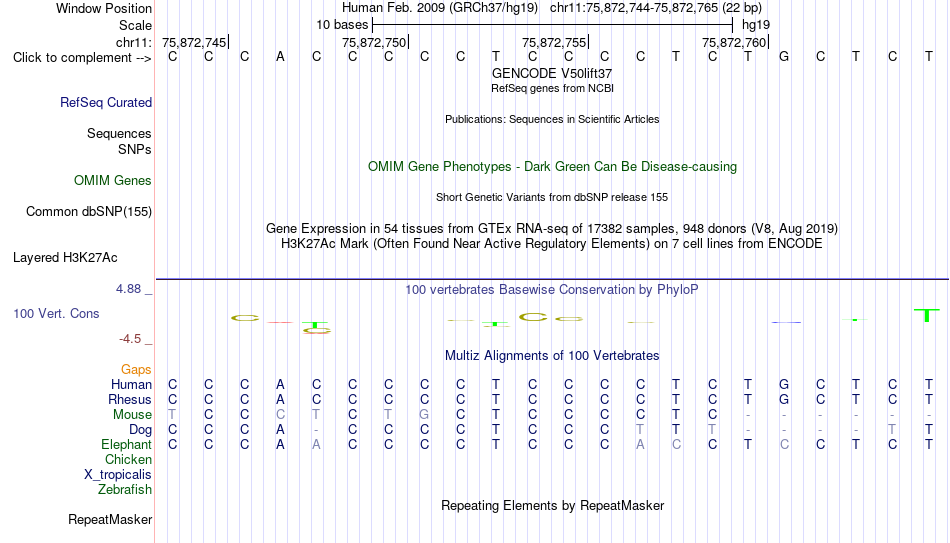Click 'Publications: Sequences in Scientific Articles' title
The image size is (950, 543).
(x=552, y=119)
